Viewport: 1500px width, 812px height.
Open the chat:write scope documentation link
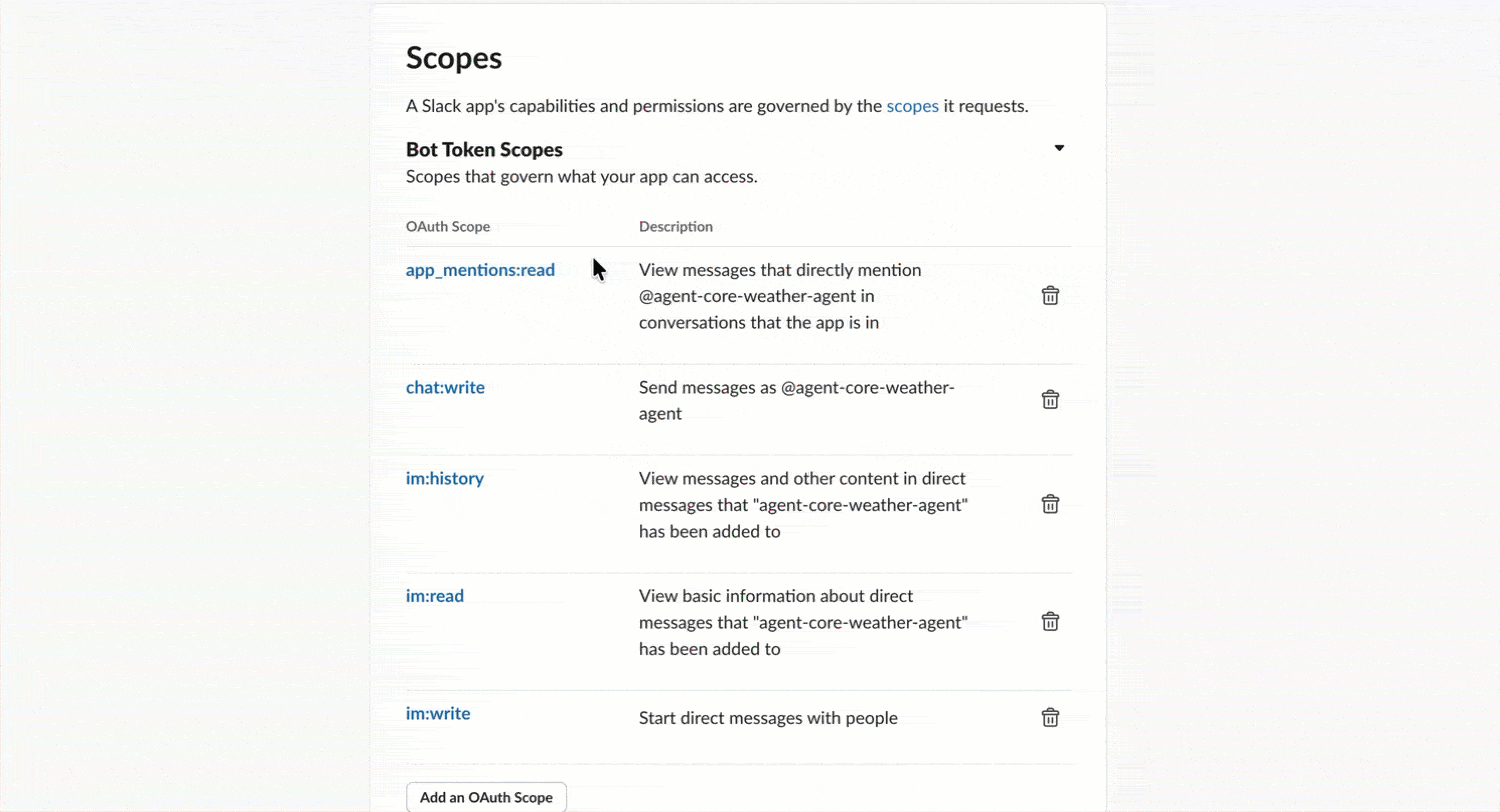click(445, 387)
